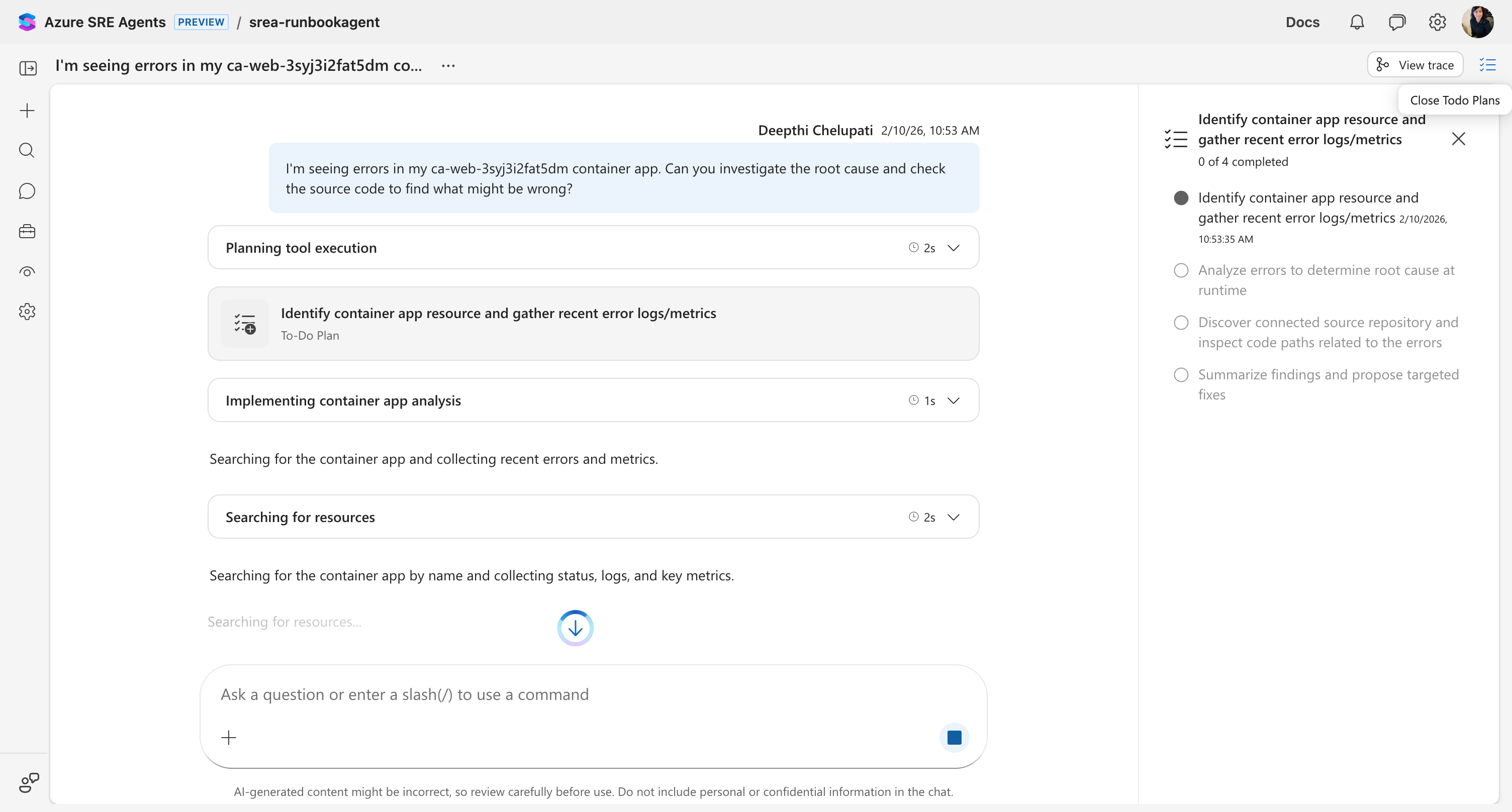This screenshot has height=812, width=1512.
Task: Focus the Ask a question input field
Action: pos(594,694)
